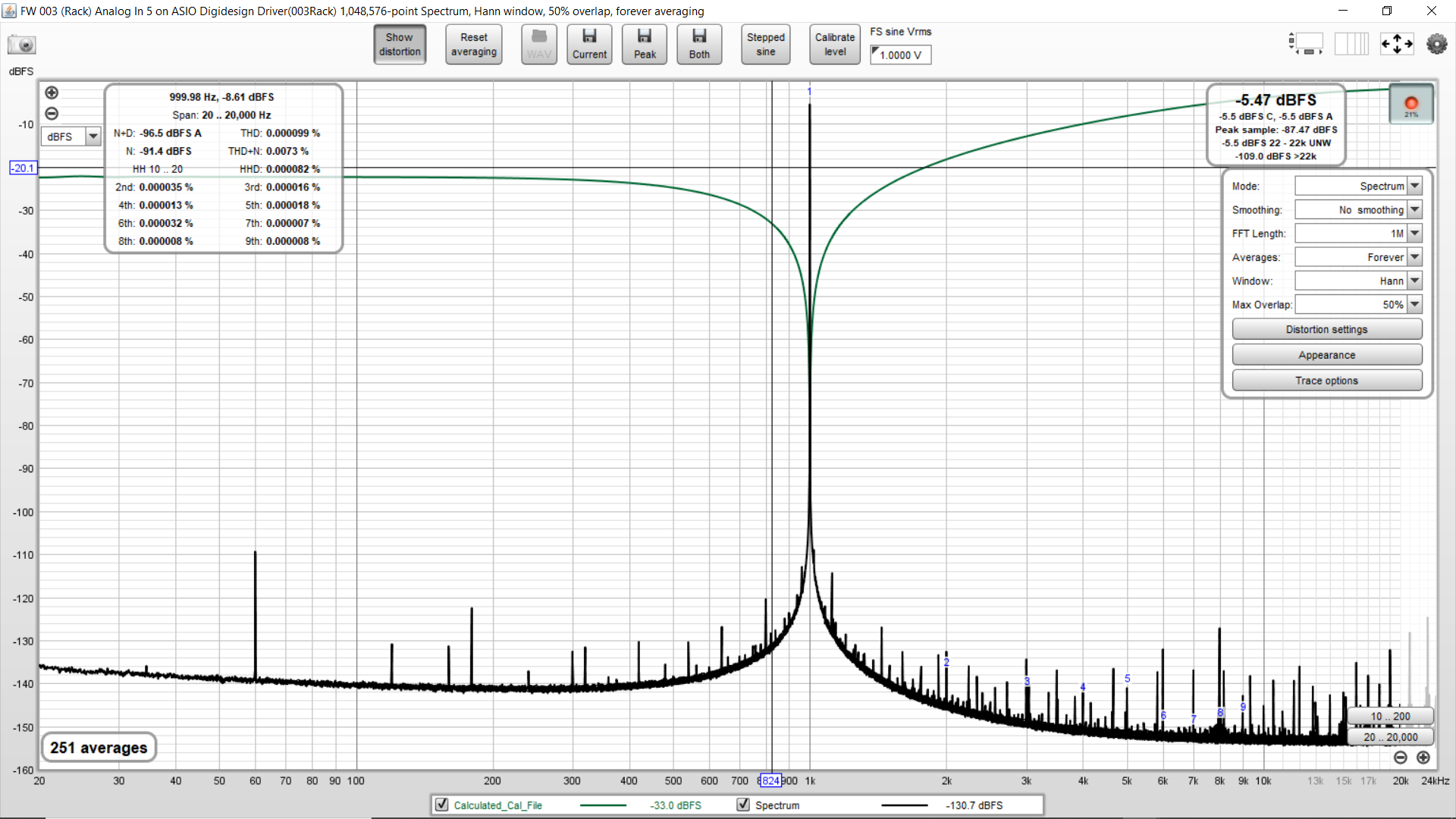1456x819 pixels.
Task: Open the Smoothing dropdown
Action: coord(1358,210)
